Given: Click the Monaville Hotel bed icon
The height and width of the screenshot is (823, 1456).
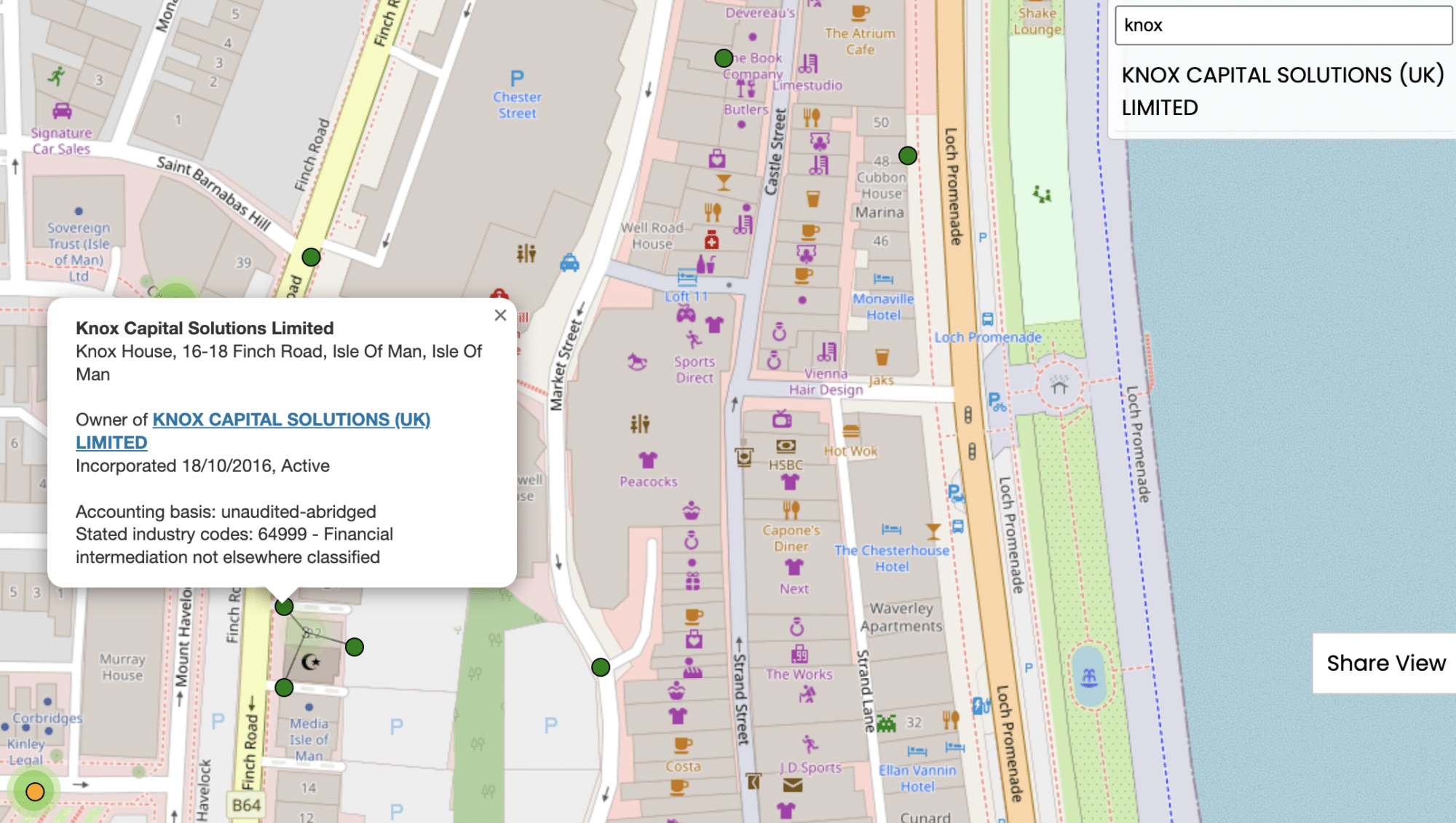Looking at the screenshot, I should 883,279.
